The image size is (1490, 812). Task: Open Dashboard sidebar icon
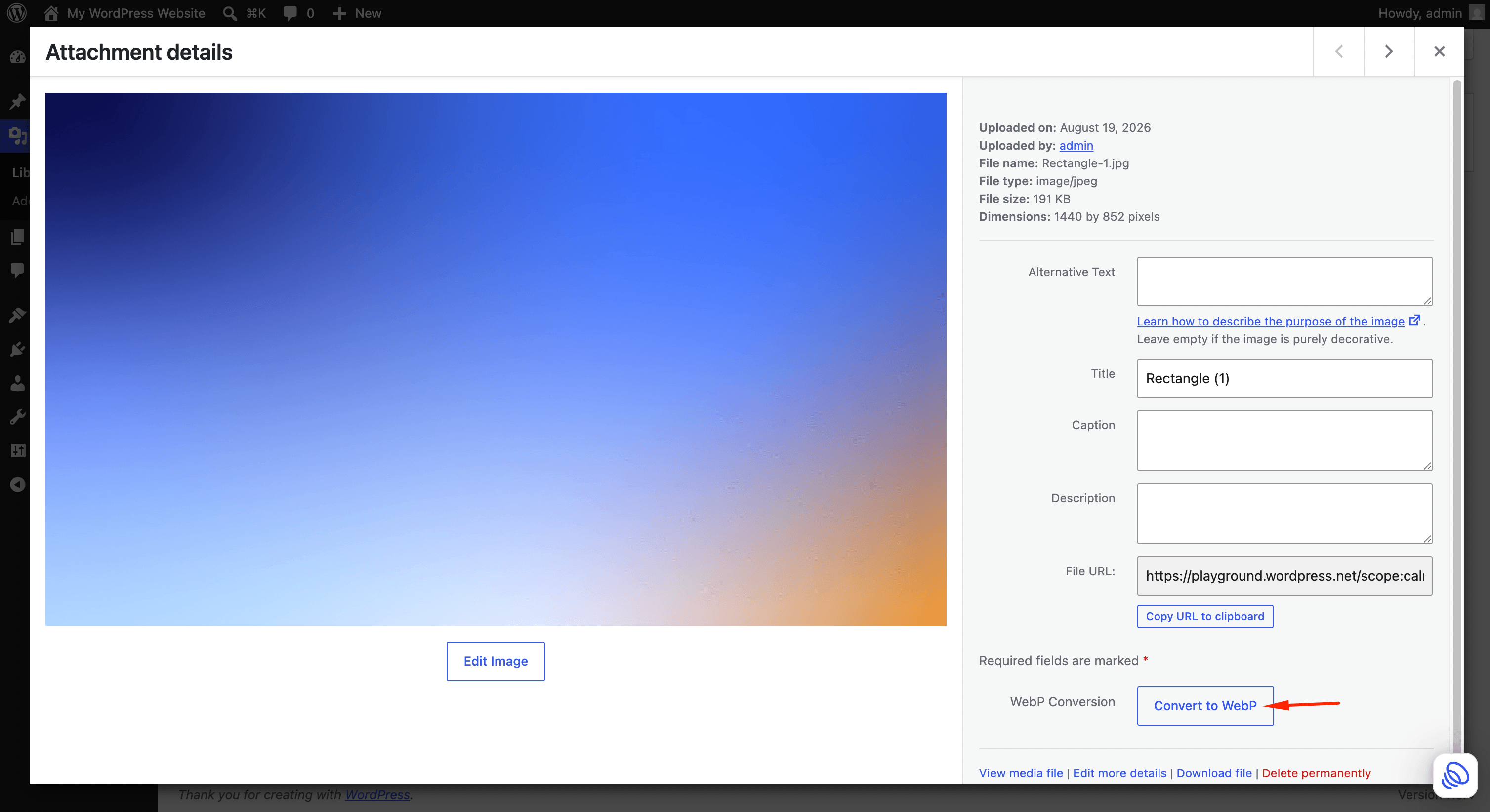pos(17,57)
